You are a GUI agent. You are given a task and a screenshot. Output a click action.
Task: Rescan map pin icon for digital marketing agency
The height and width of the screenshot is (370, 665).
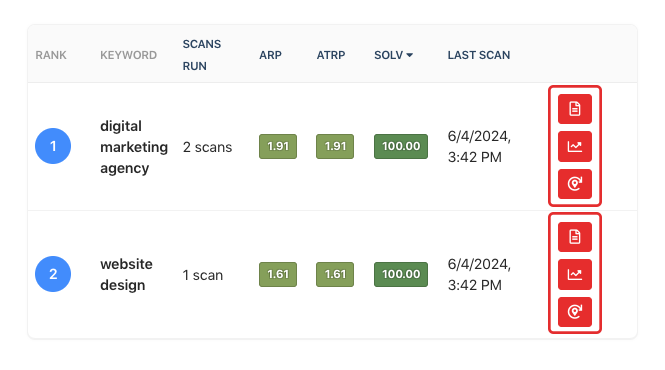(x=575, y=184)
